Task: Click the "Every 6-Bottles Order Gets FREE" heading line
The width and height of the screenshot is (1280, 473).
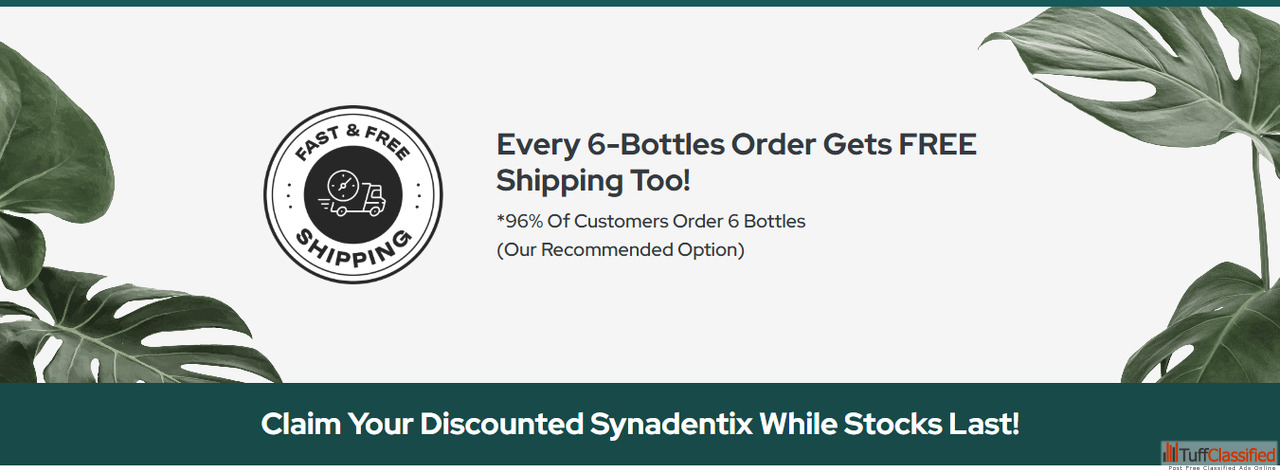Action: (736, 145)
